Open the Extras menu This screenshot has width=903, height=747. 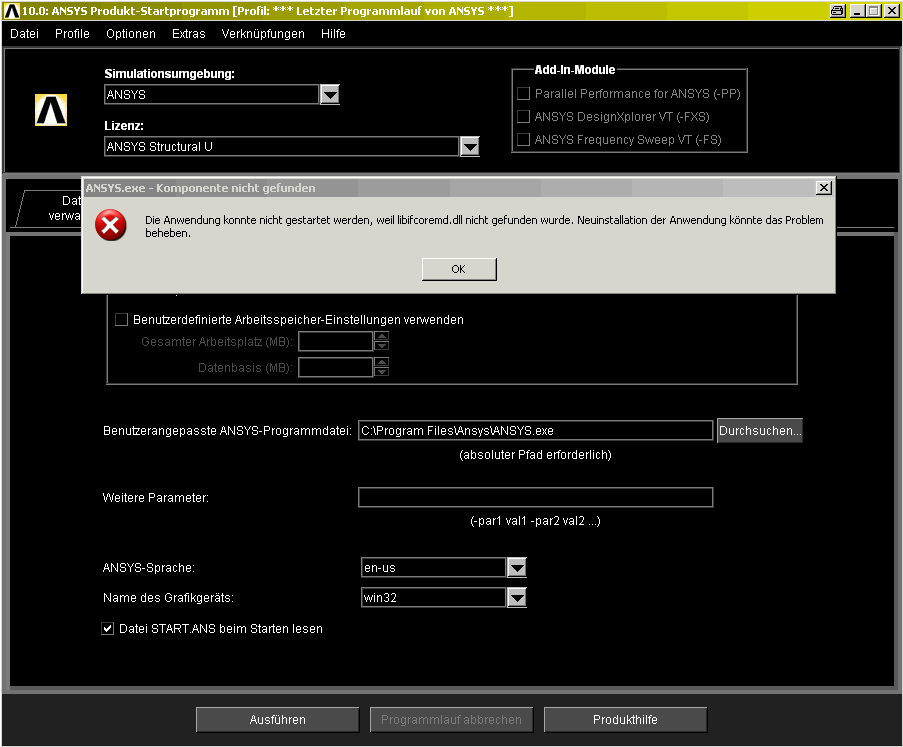188,34
